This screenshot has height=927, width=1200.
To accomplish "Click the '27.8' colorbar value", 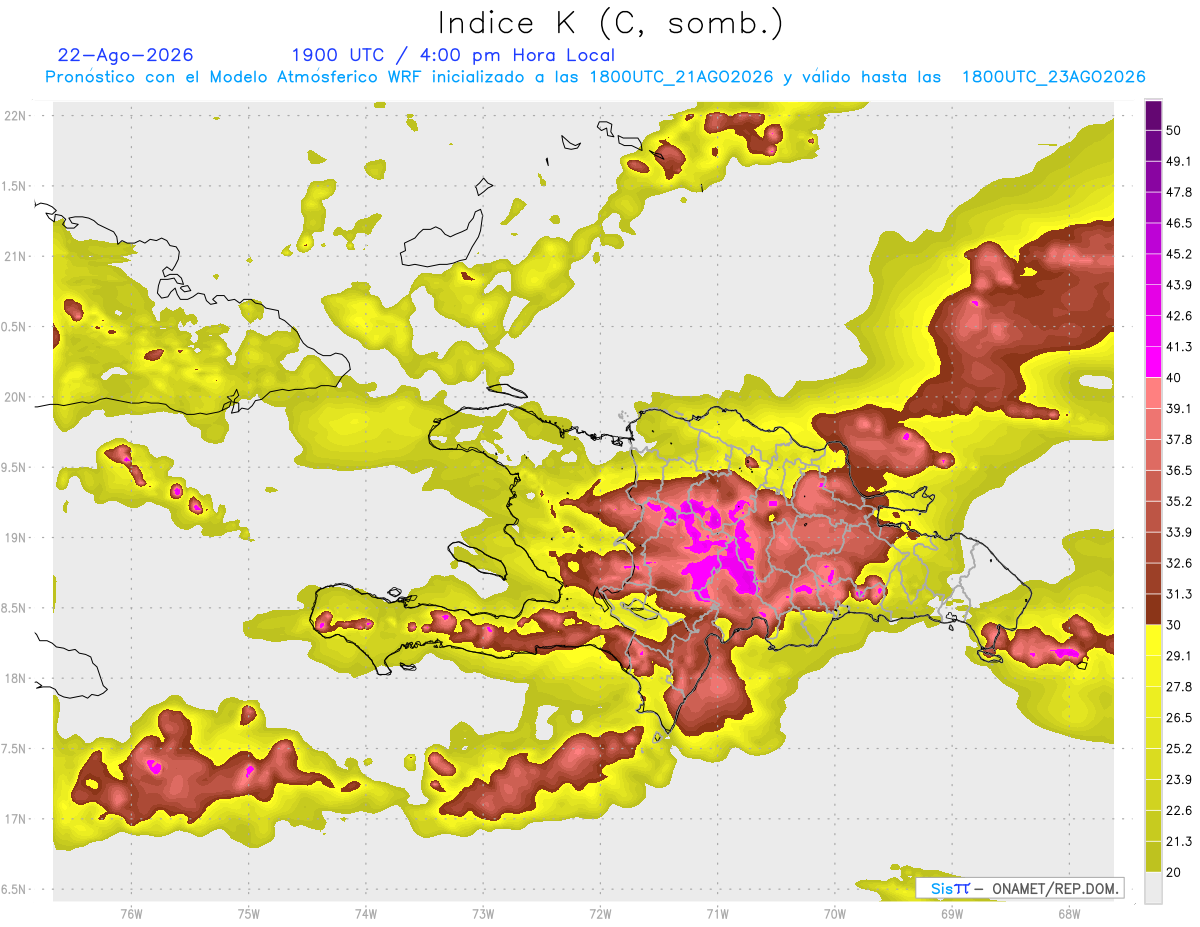I will 1178,687.
